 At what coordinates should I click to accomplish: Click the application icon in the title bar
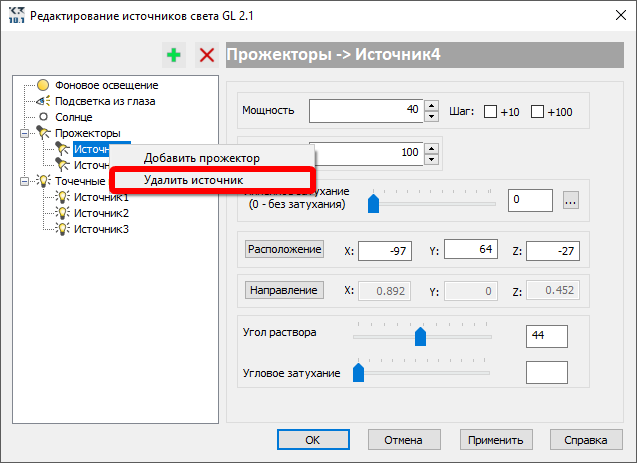pyautogui.click(x=16, y=15)
